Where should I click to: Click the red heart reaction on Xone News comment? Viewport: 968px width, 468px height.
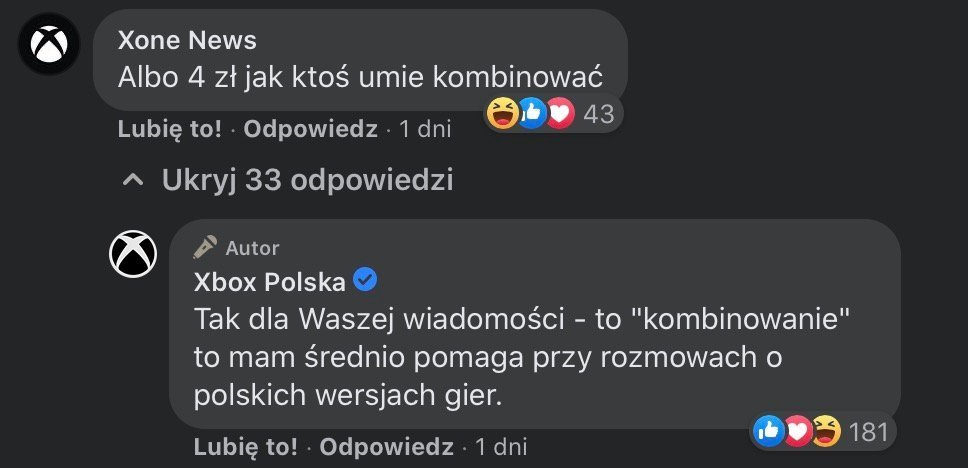click(559, 114)
